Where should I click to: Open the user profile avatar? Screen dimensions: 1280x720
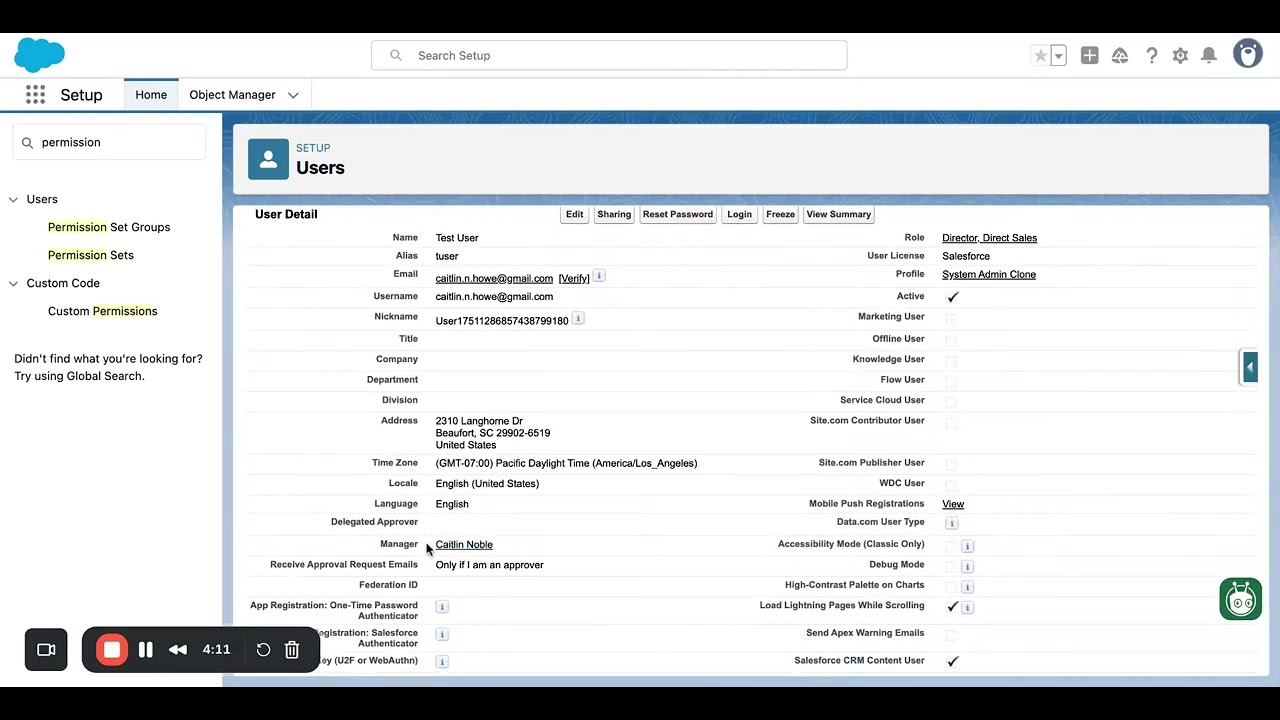coord(1247,54)
